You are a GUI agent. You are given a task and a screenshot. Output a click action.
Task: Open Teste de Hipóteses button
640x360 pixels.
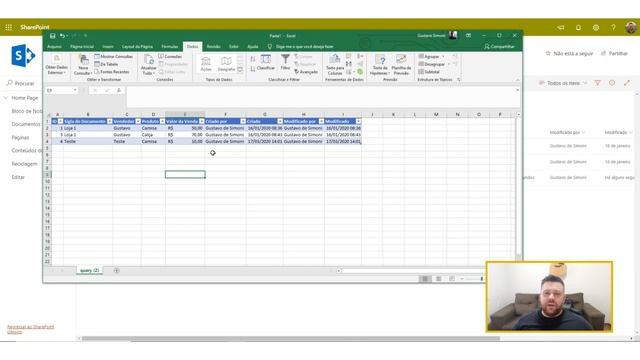coord(380,65)
